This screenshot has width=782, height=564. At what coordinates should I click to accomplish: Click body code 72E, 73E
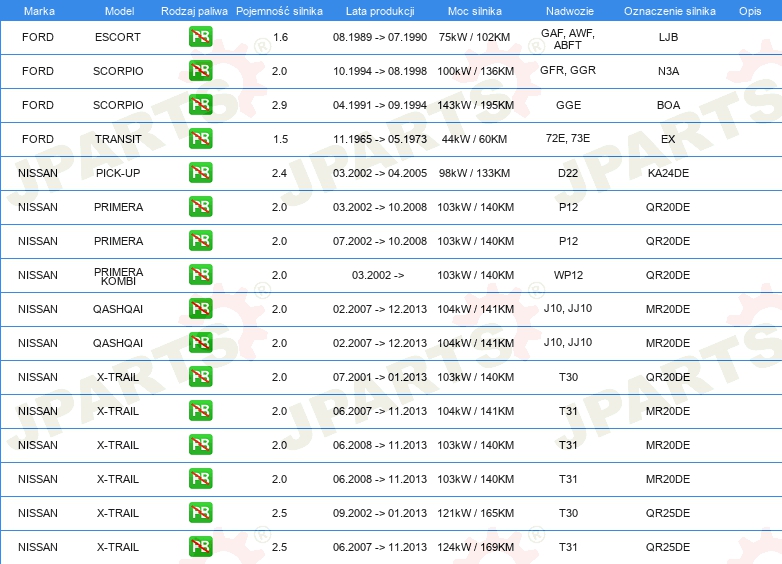pyautogui.click(x=568, y=138)
